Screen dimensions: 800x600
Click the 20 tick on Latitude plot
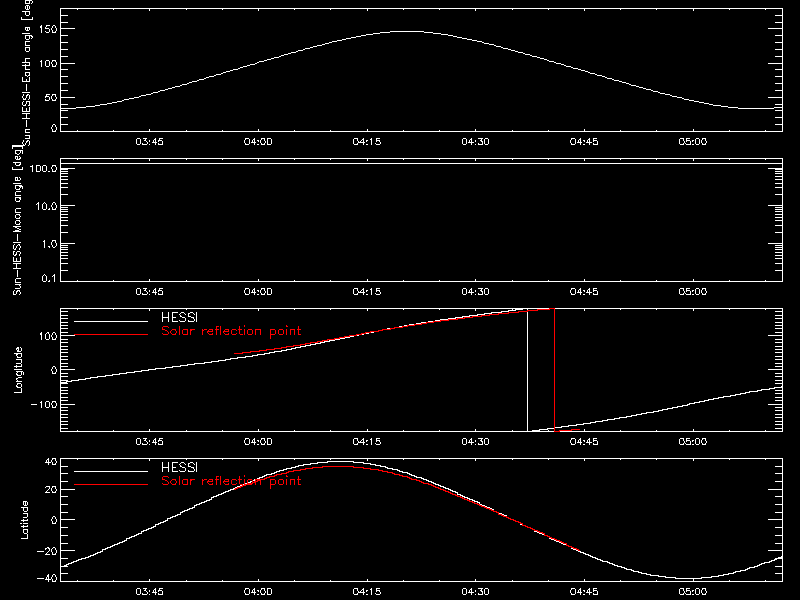click(x=51, y=490)
